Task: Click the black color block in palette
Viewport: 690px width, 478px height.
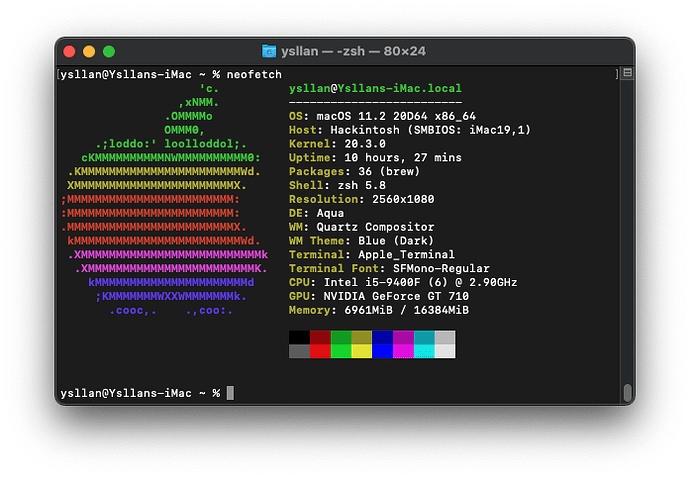Action: (299, 338)
